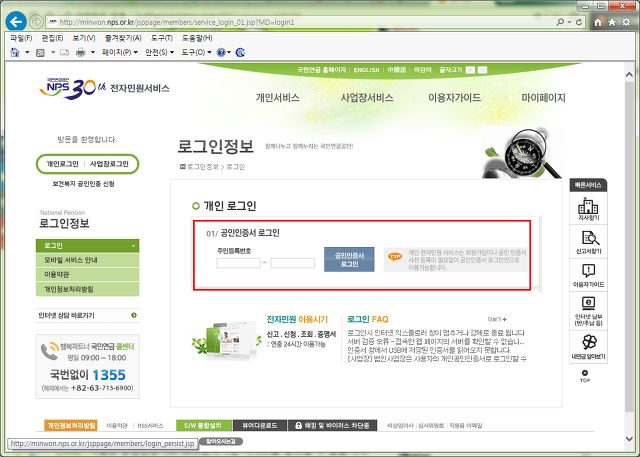
Task: Open the 사업장서비스 main navigation tab
Action: [x=367, y=98]
